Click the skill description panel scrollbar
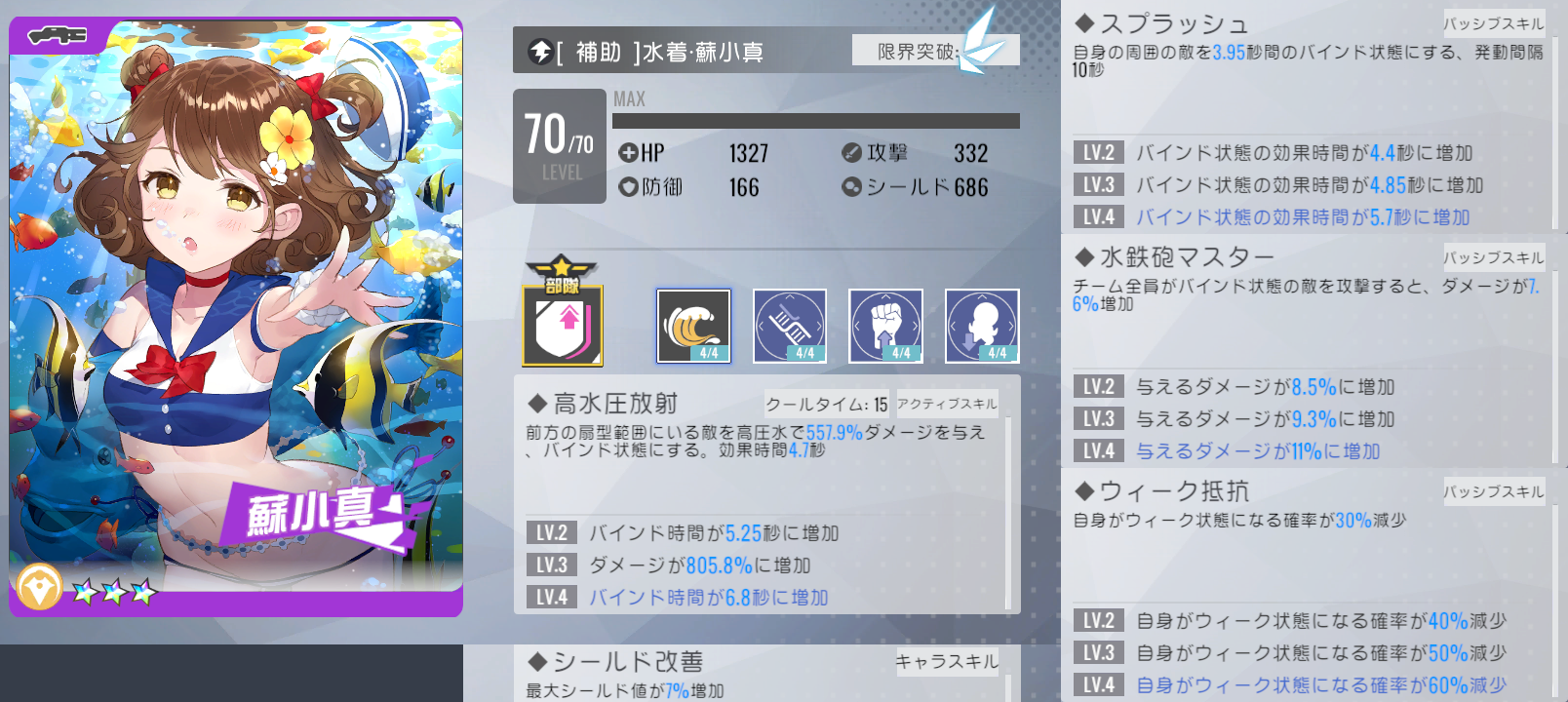Screen dimensions: 1568x702 (x=1008, y=514)
